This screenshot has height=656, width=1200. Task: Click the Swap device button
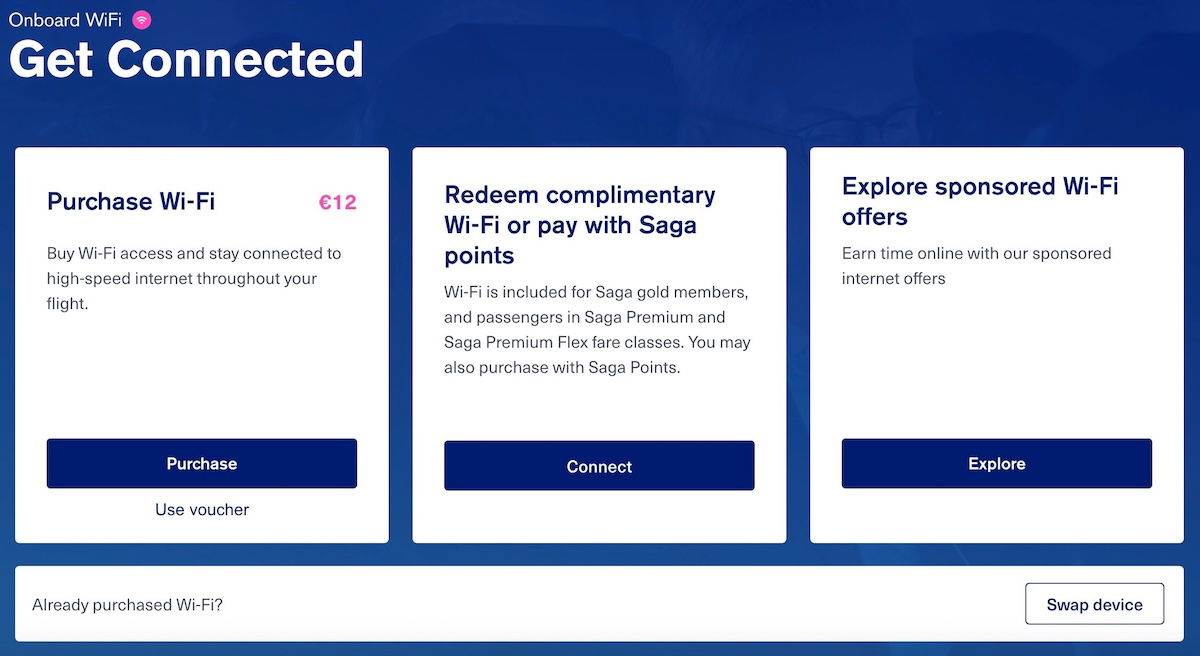point(1094,604)
